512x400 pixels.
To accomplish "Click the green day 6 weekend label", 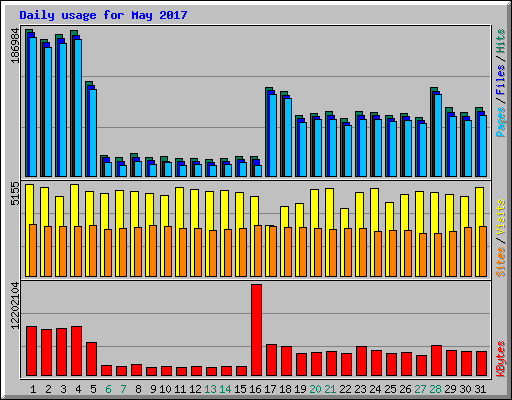I will pyautogui.click(x=108, y=389).
